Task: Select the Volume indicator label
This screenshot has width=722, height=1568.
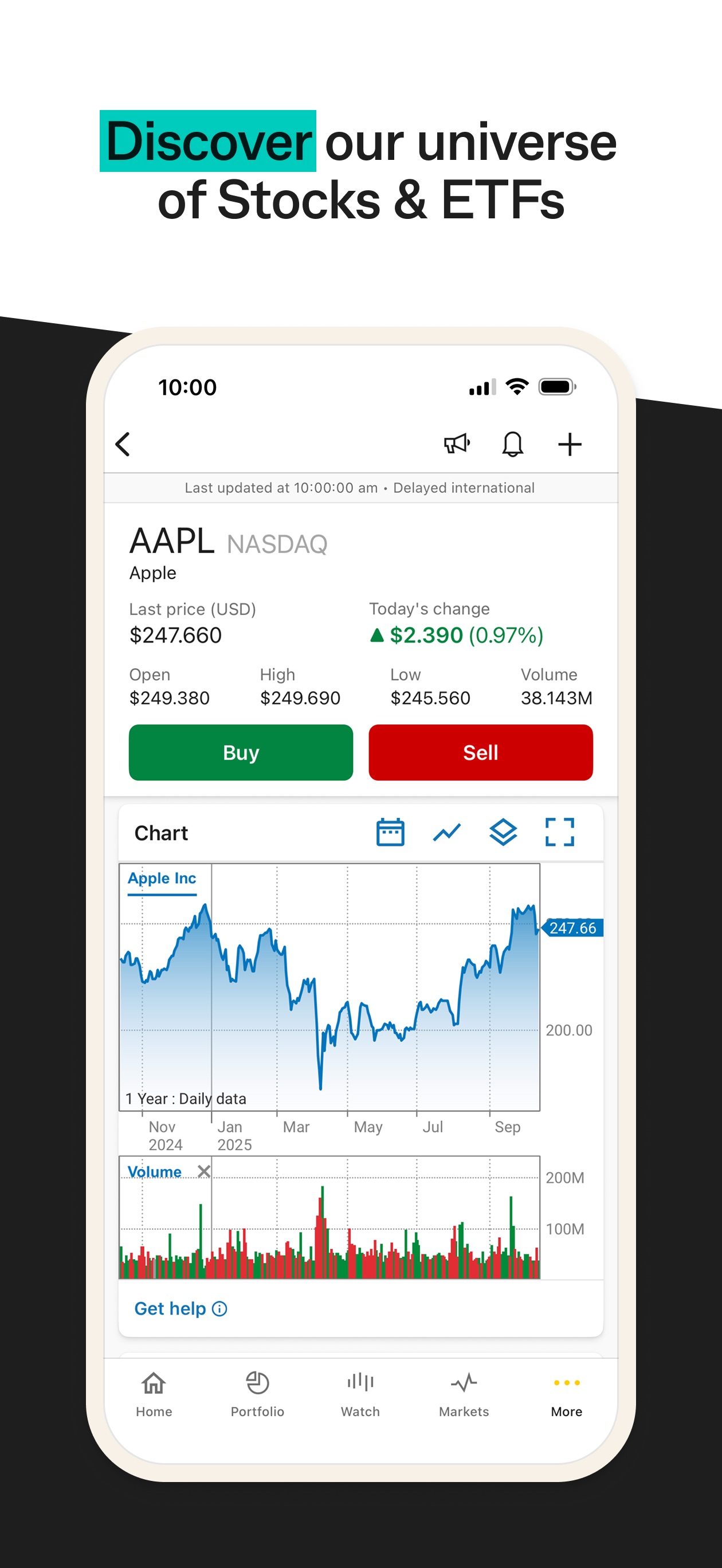Action: [x=155, y=1172]
